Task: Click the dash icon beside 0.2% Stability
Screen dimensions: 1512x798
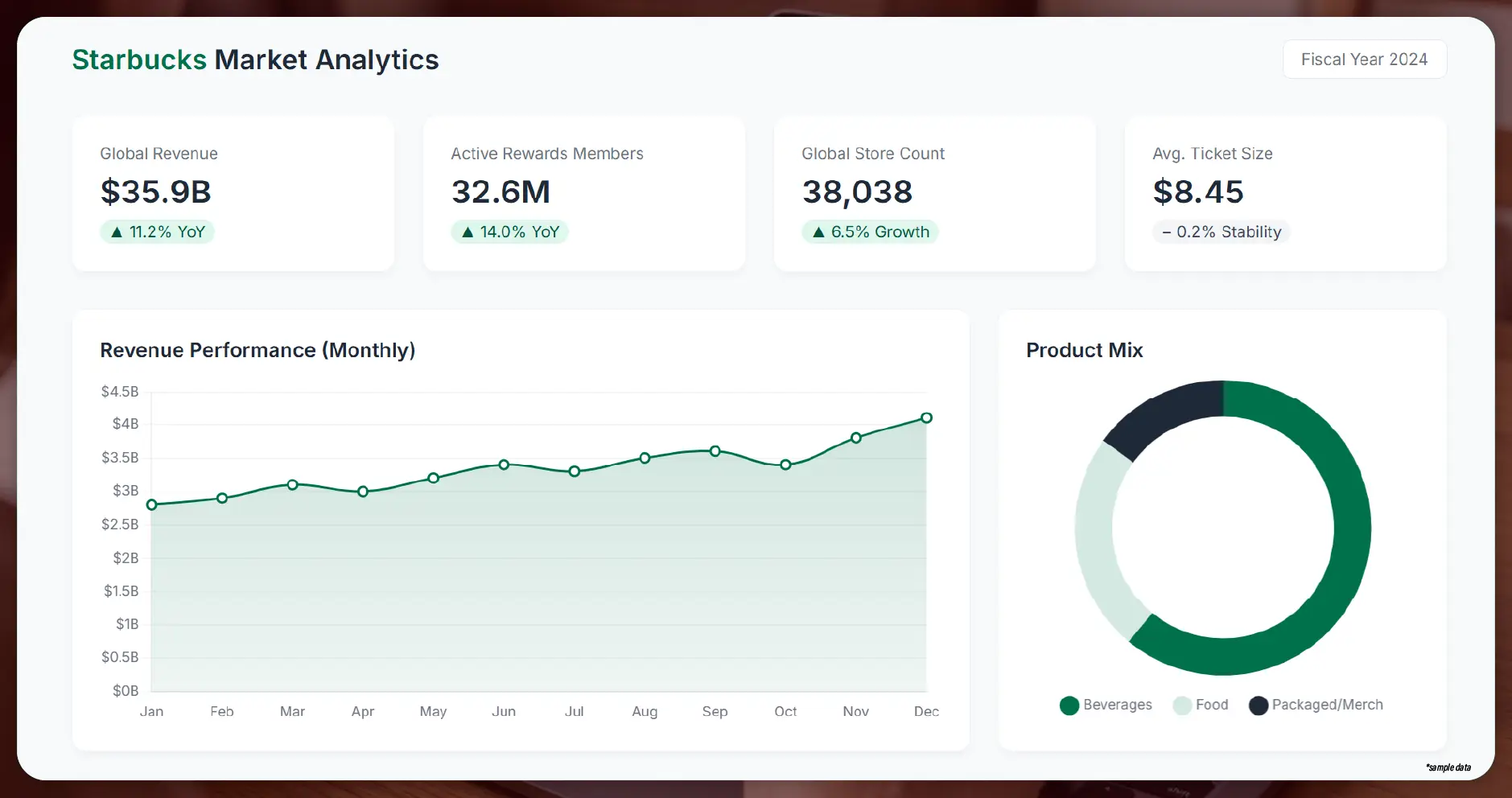Action: click(1166, 232)
